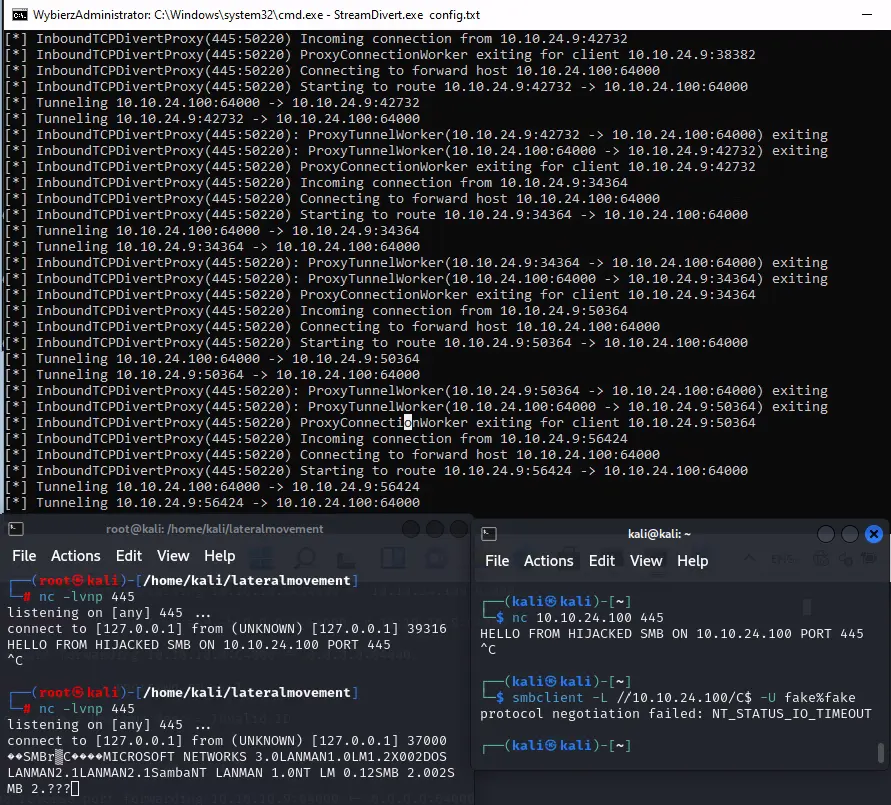
Task: Maximize the kali@kali terminal window
Action: coord(850,534)
